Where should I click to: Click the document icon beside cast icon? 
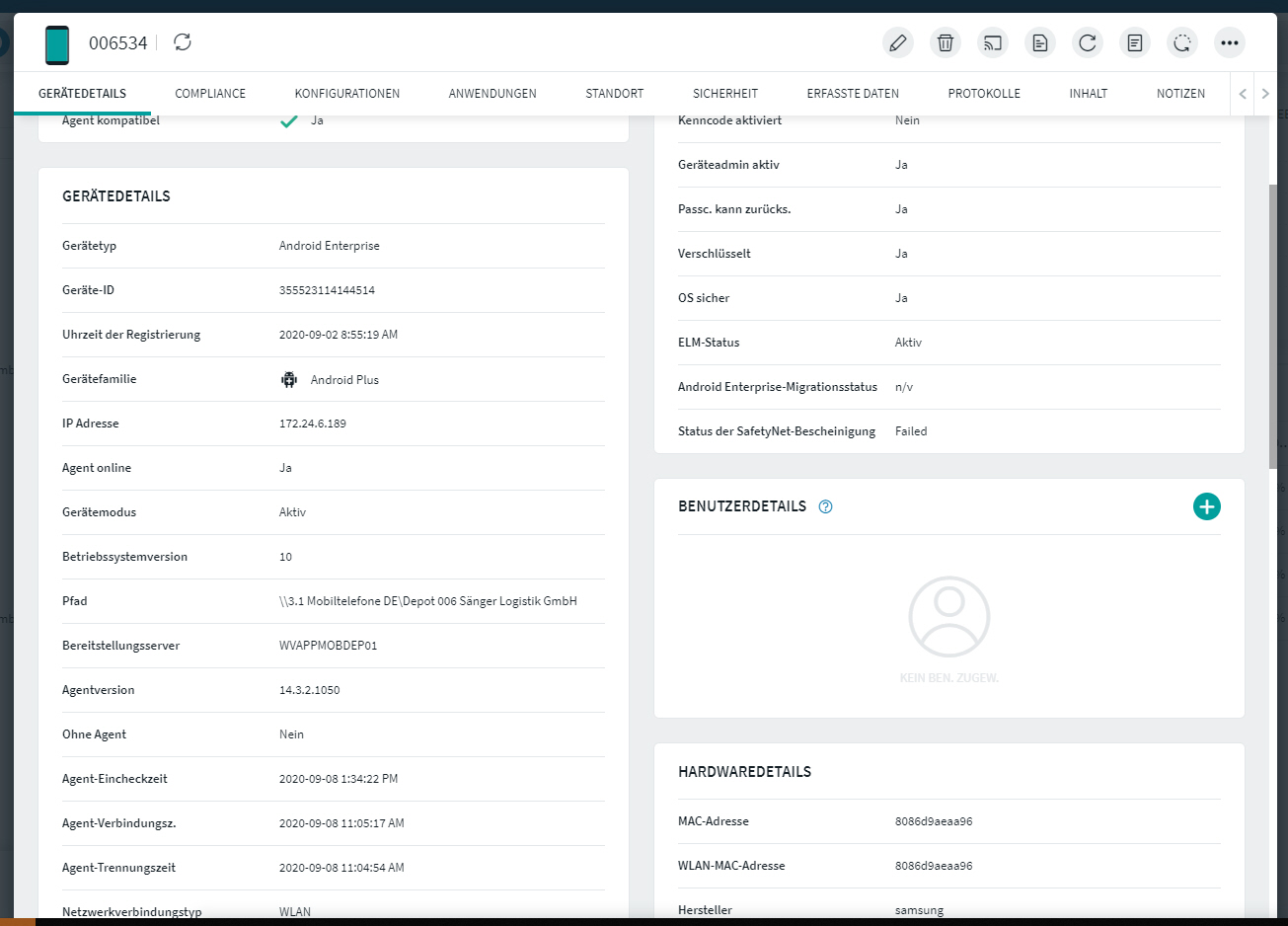pos(1039,42)
